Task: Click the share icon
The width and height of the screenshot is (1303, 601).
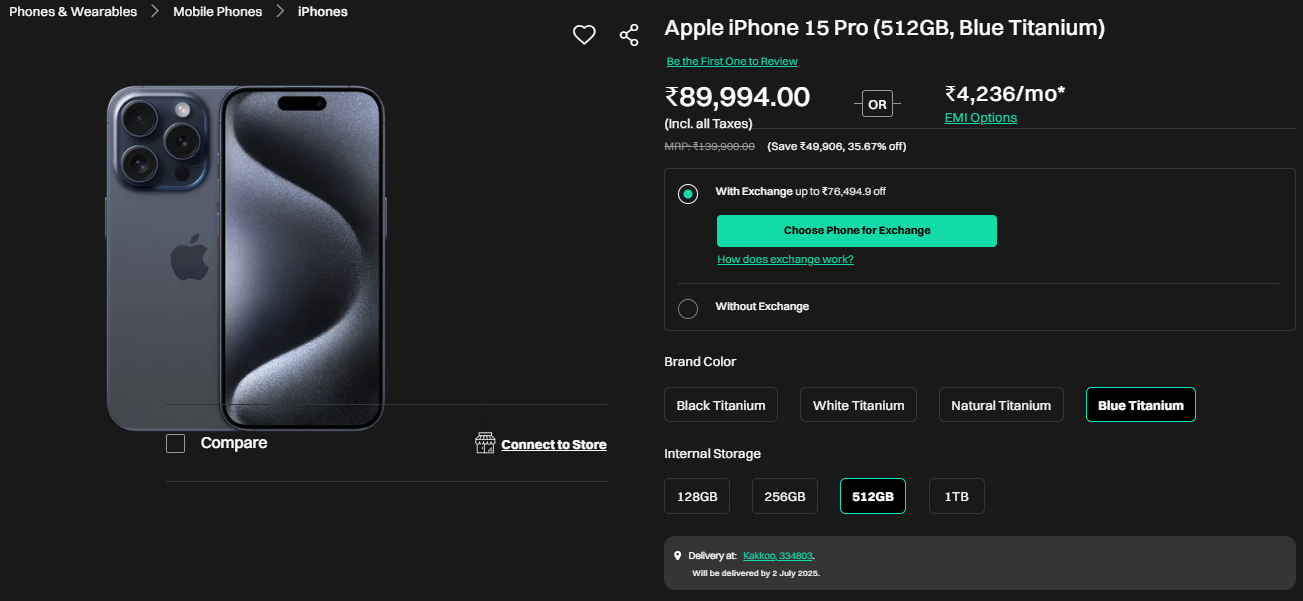Action: (629, 35)
